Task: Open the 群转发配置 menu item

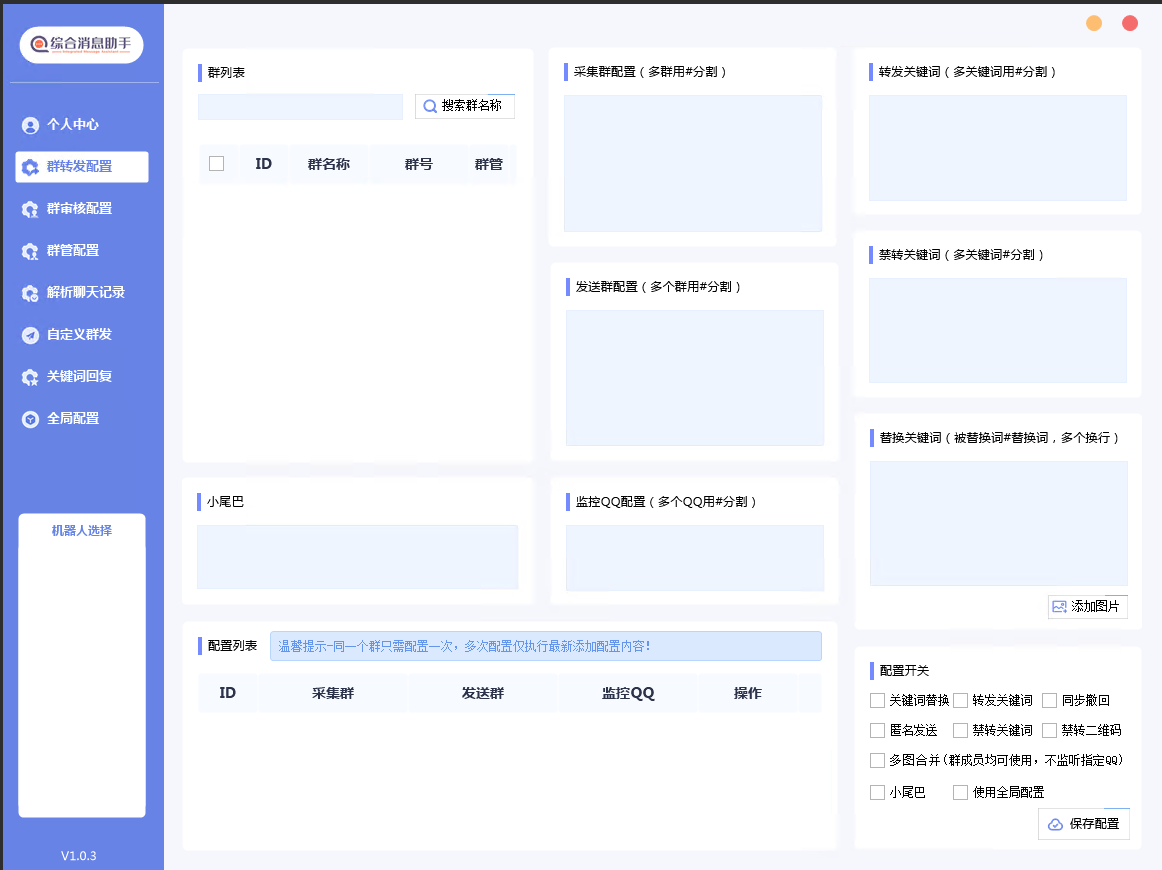Action: tap(82, 167)
